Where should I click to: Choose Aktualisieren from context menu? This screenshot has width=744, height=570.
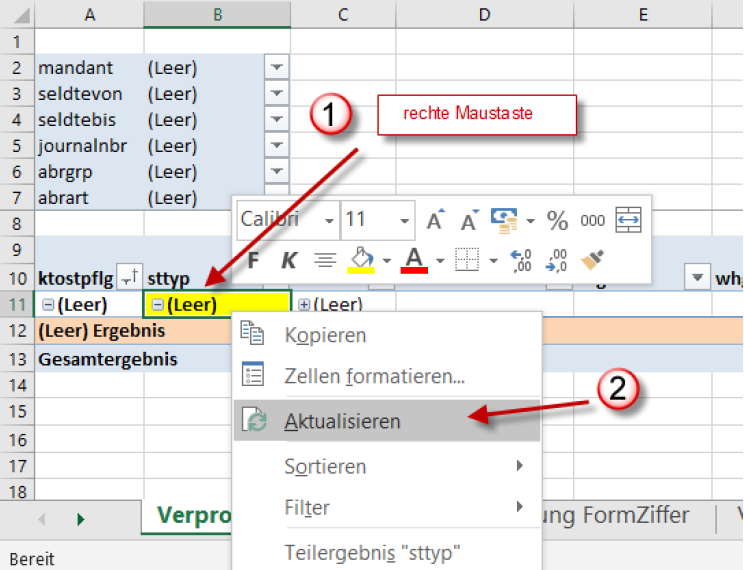[x=387, y=420]
